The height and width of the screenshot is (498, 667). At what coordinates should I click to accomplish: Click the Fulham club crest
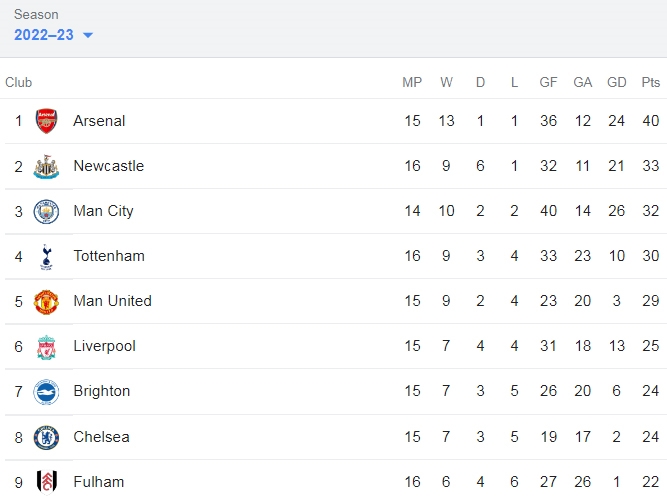pos(46,482)
